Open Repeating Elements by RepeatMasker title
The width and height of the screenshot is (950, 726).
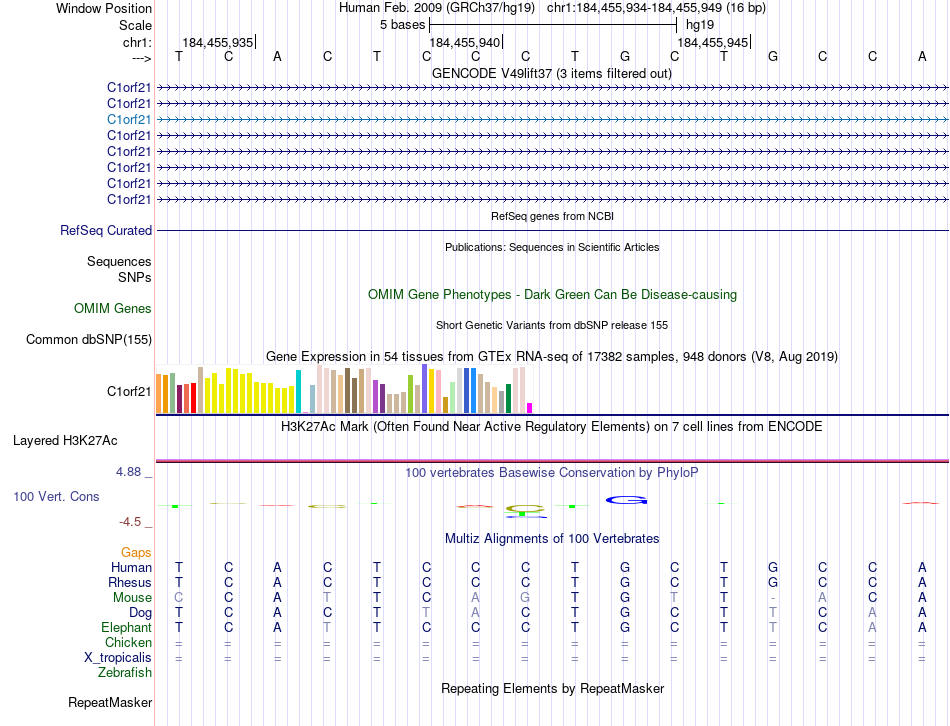pyautogui.click(x=552, y=689)
